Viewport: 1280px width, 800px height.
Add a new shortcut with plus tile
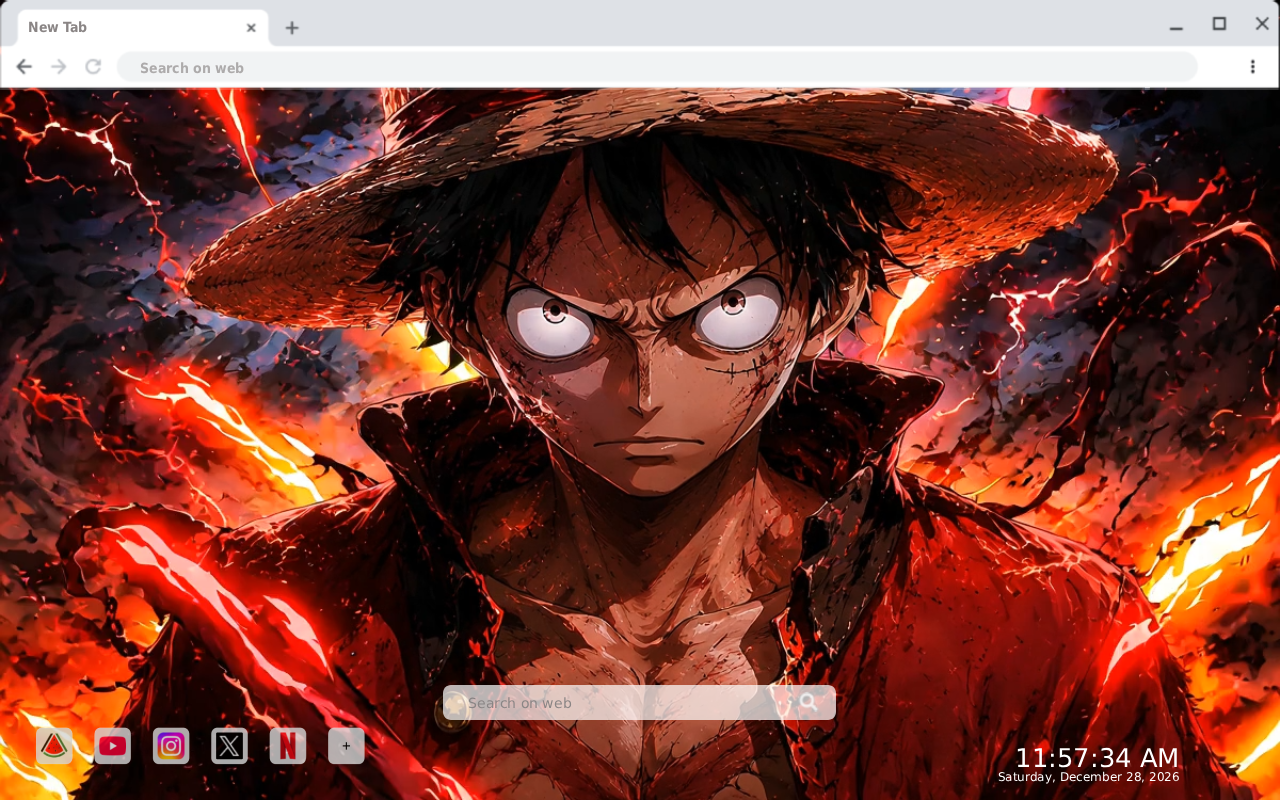pyautogui.click(x=346, y=746)
